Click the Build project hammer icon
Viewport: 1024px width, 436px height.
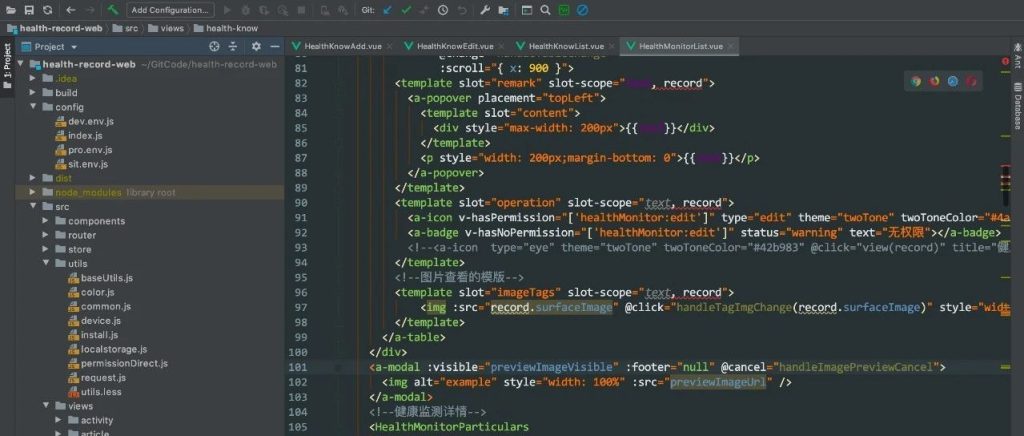(114, 10)
